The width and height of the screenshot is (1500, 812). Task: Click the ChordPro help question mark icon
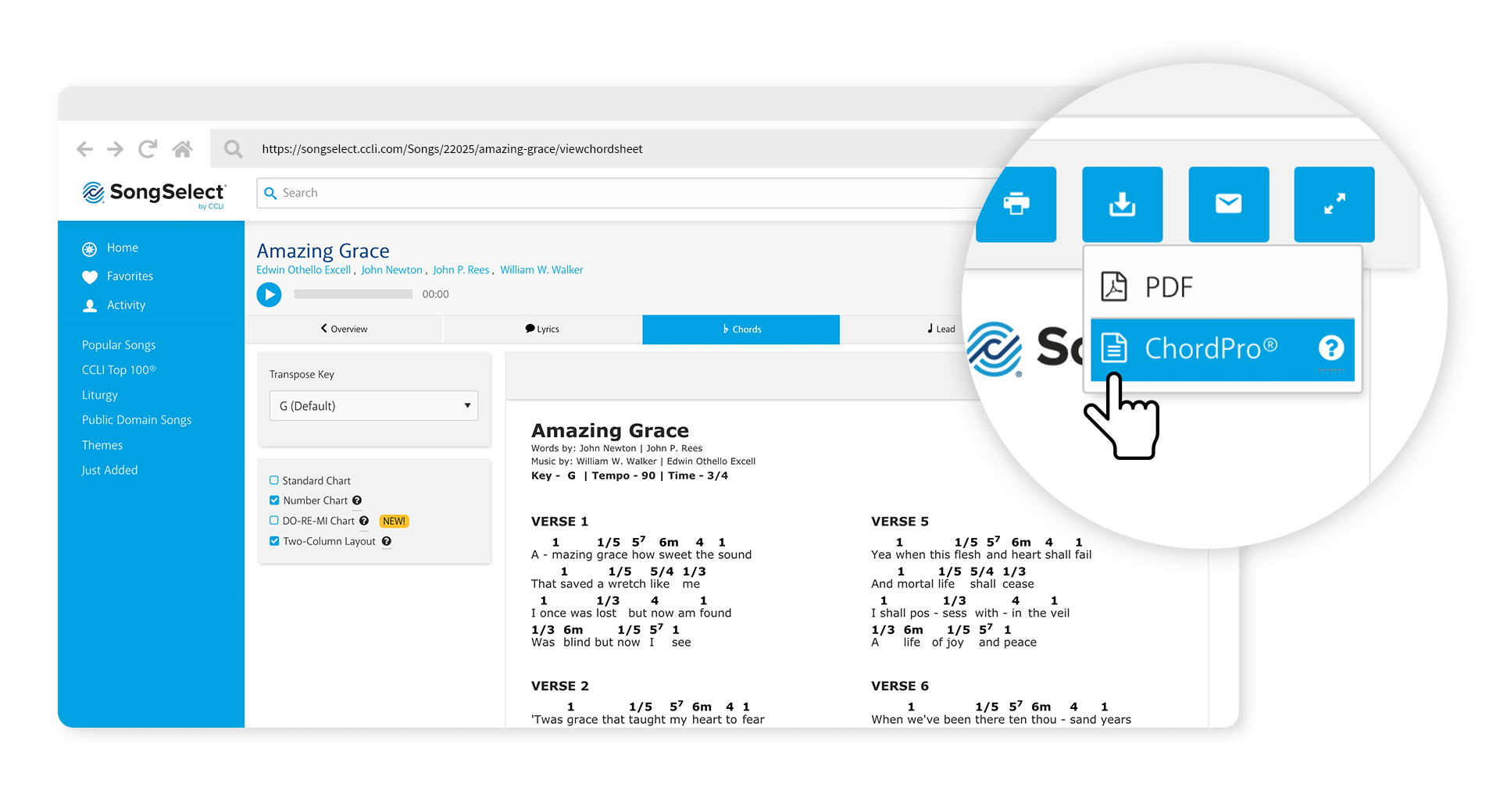[x=1331, y=348]
